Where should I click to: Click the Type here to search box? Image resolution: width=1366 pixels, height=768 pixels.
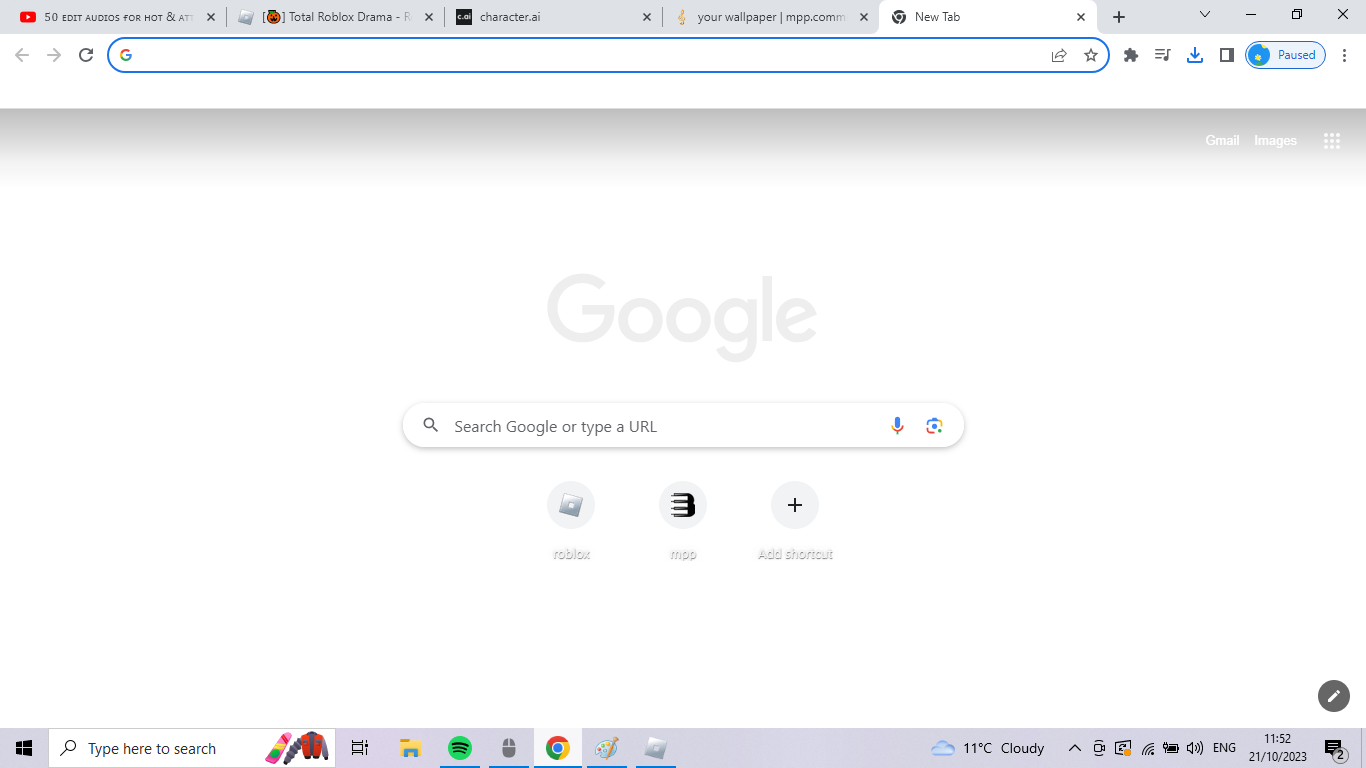192,748
